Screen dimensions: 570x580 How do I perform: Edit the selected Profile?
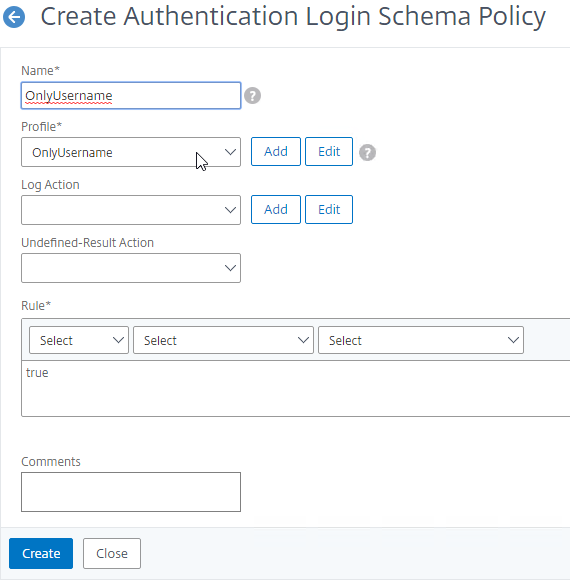pos(329,152)
